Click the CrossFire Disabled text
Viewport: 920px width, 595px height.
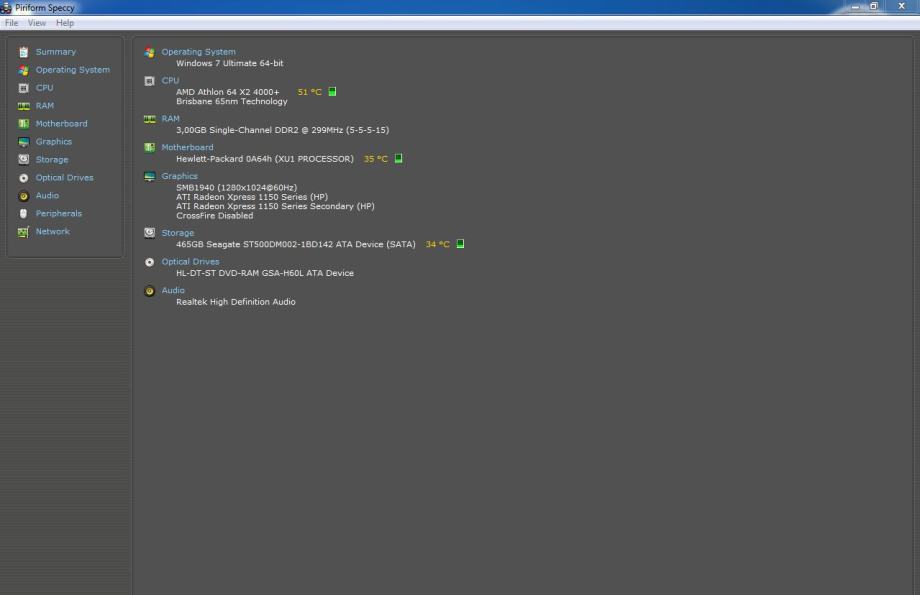pyautogui.click(x=215, y=216)
